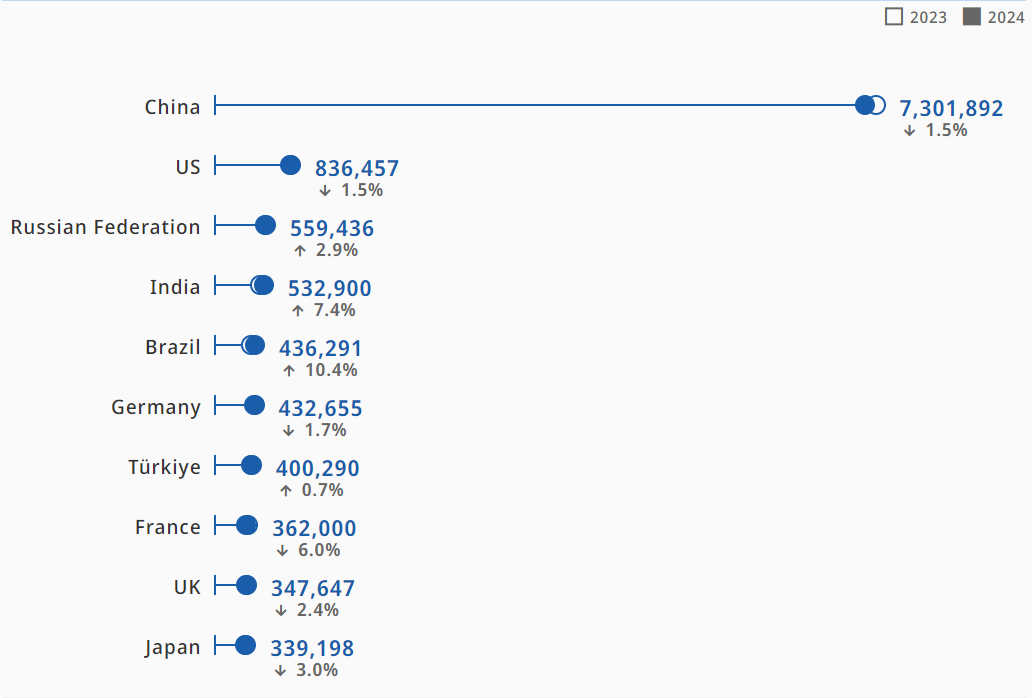The width and height of the screenshot is (1032, 698).
Task: Click the US data point marker
Action: (290, 165)
